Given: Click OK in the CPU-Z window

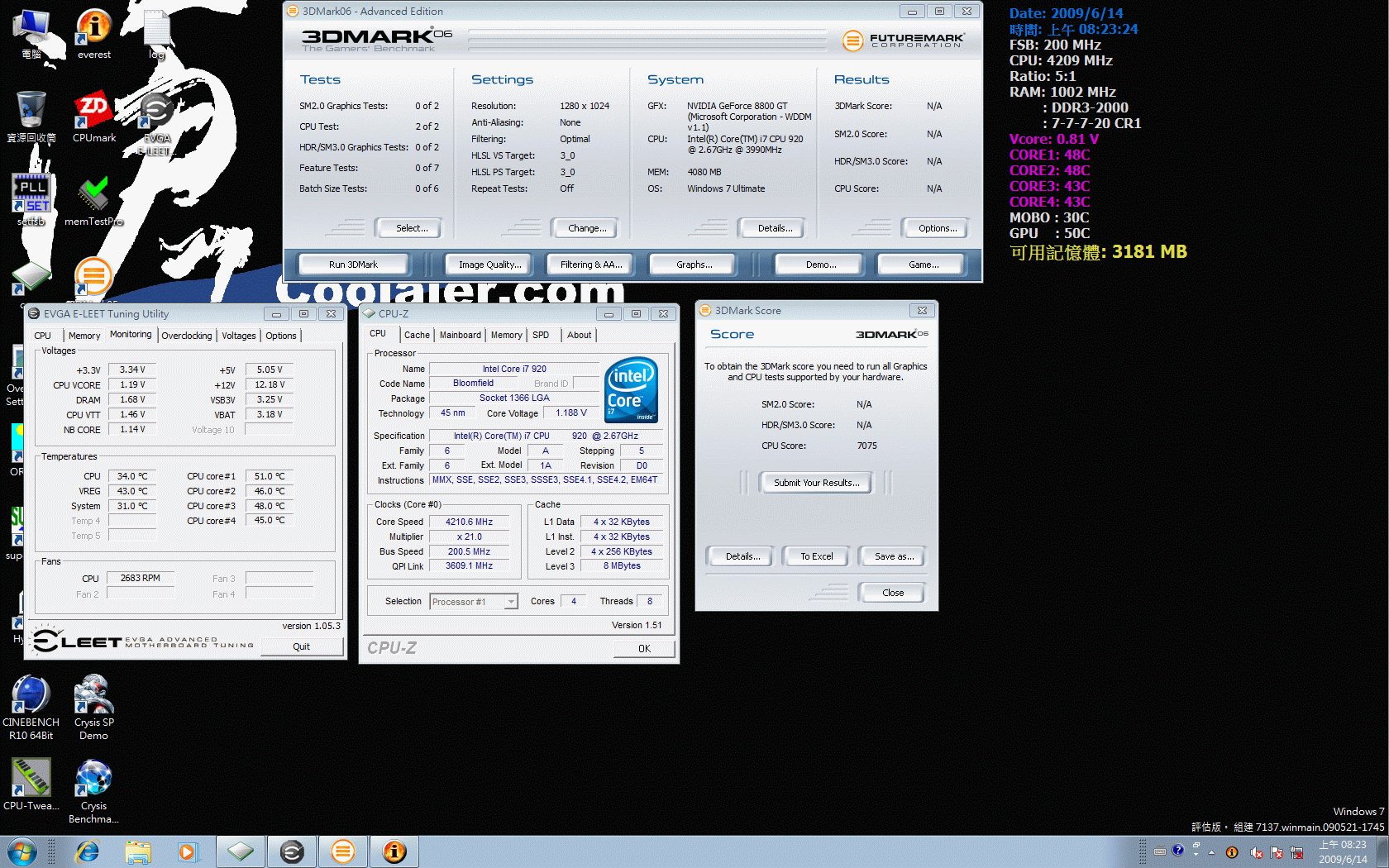Looking at the screenshot, I should pos(644,649).
